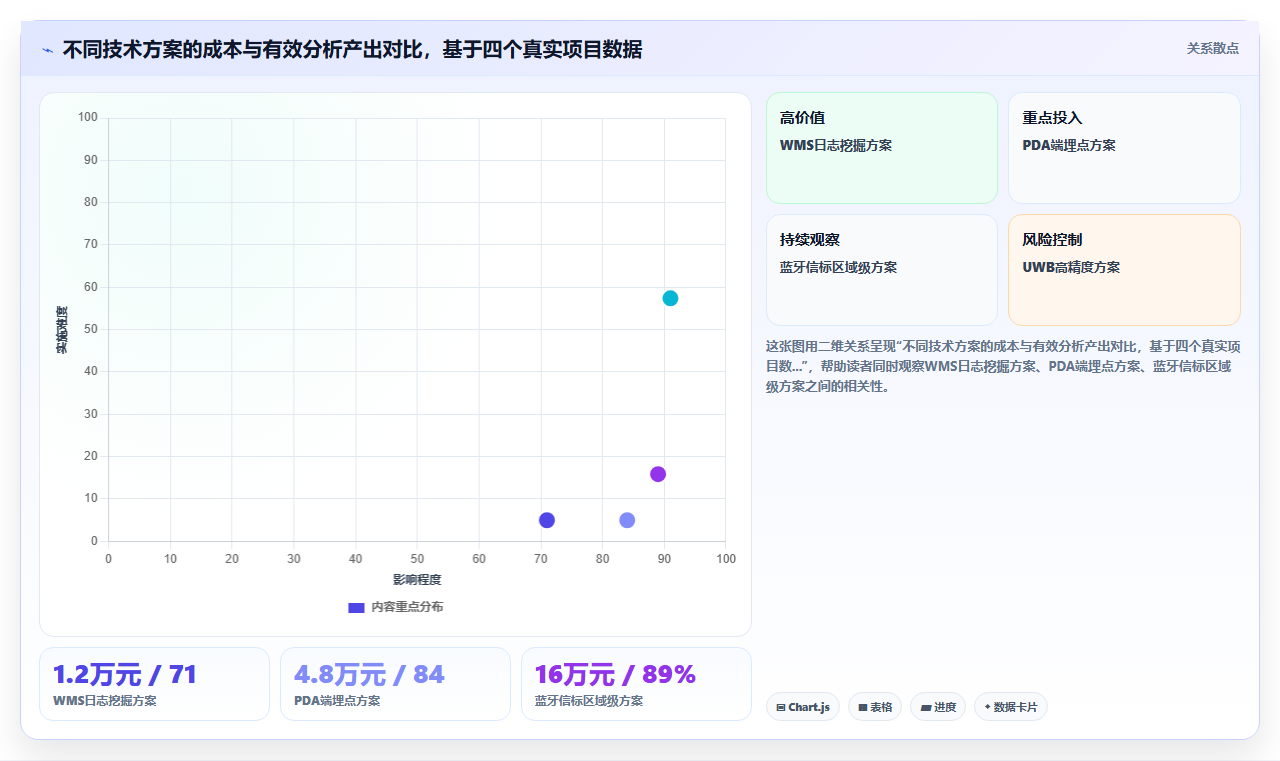The image size is (1280, 761).
Task: Click the lightning icon beside the title
Action: point(47,50)
